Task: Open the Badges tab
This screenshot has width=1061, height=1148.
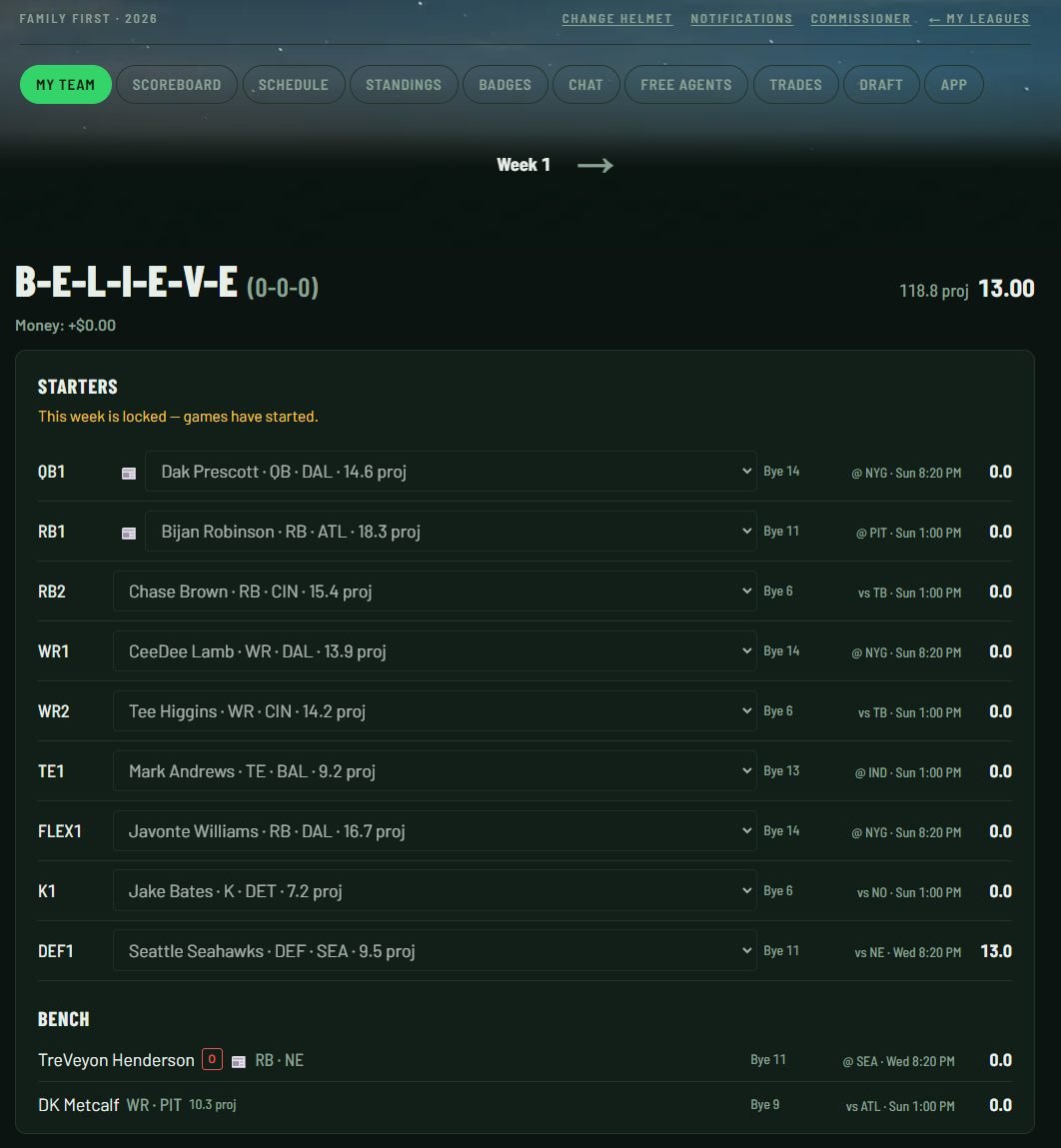Action: [506, 85]
